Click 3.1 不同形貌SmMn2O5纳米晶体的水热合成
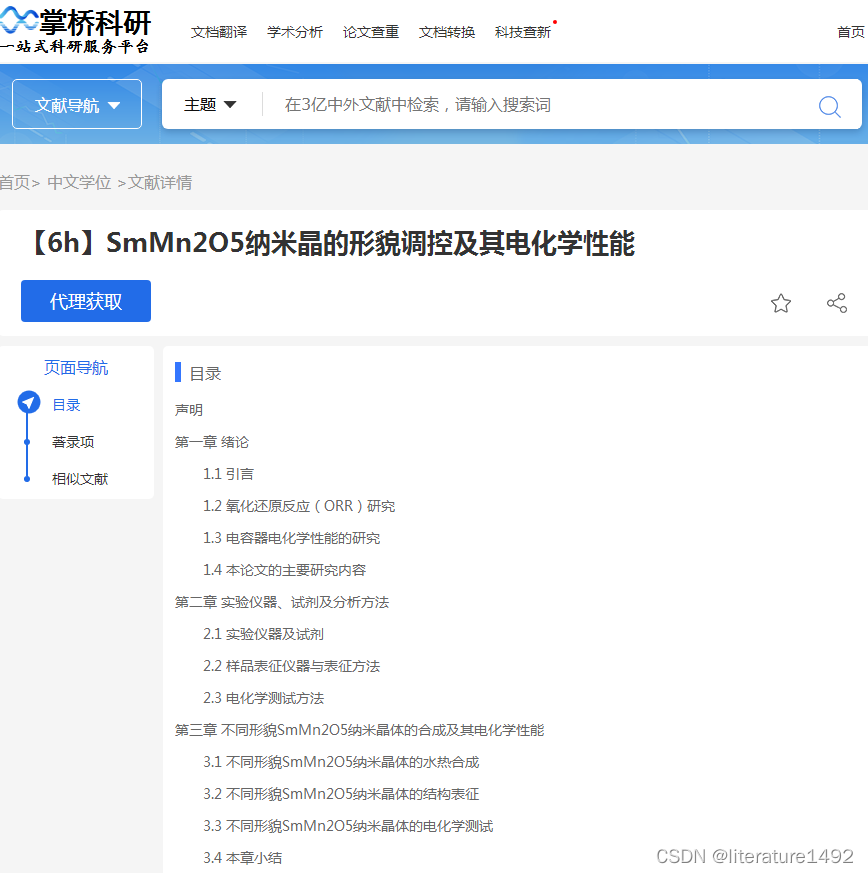Viewport: 868px width, 873px height. coord(341,762)
